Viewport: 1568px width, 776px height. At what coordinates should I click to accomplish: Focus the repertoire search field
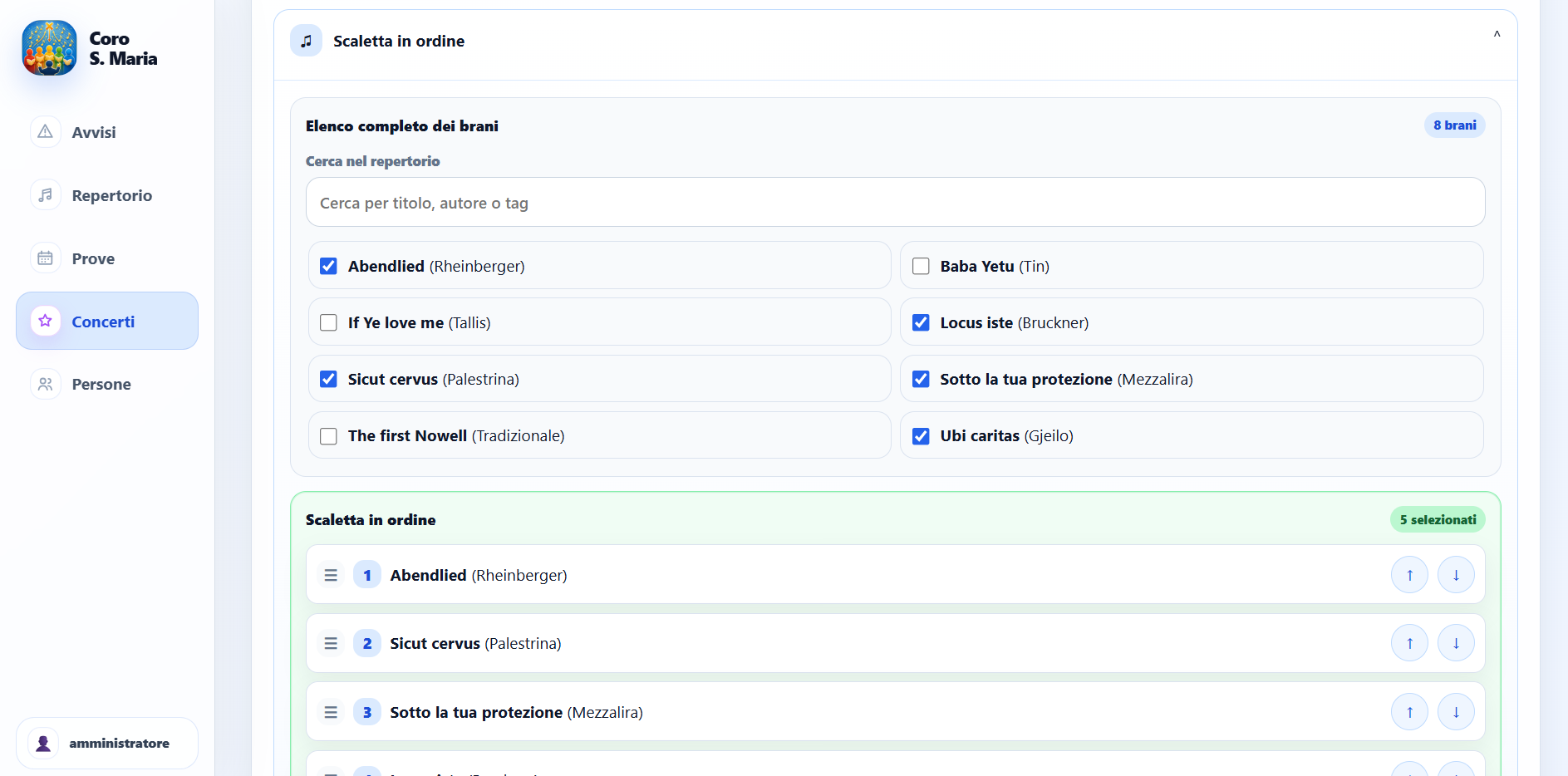pyautogui.click(x=895, y=202)
